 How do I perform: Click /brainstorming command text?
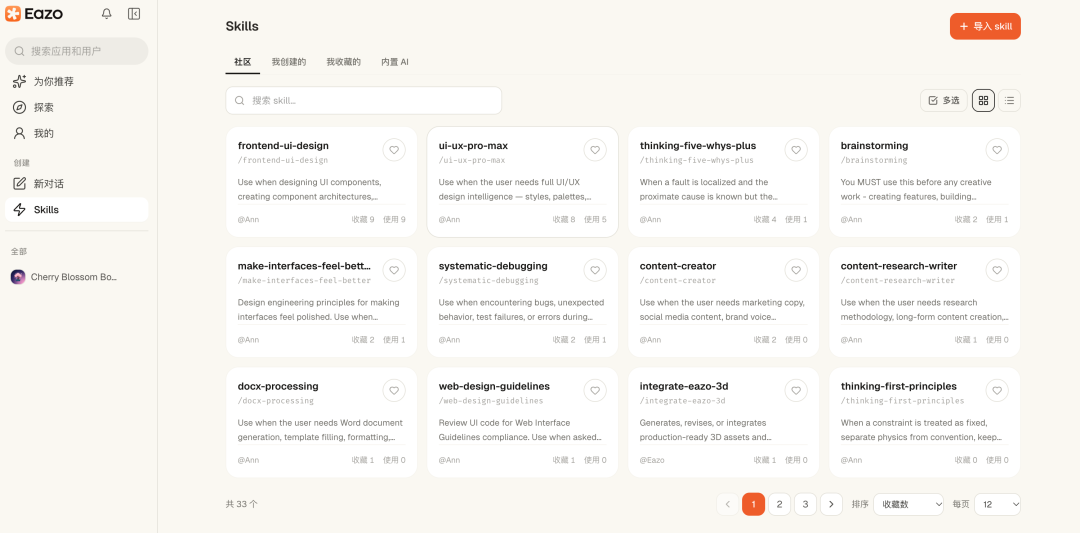point(874,160)
